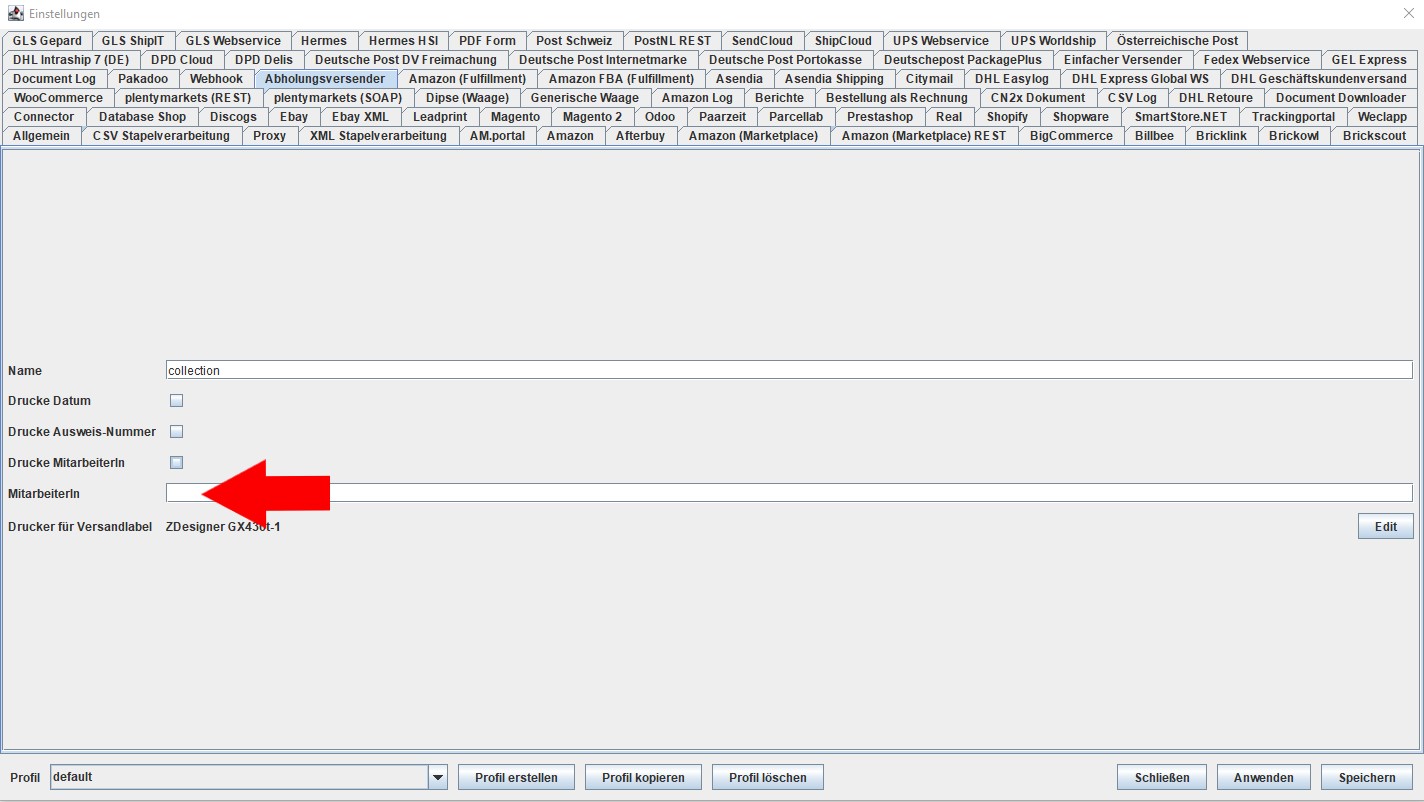Open the Pakadoo tab
The width and height of the screenshot is (1424, 802).
143,79
